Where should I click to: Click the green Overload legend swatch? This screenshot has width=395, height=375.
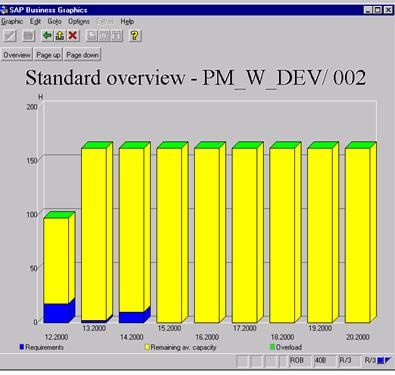(x=272, y=347)
